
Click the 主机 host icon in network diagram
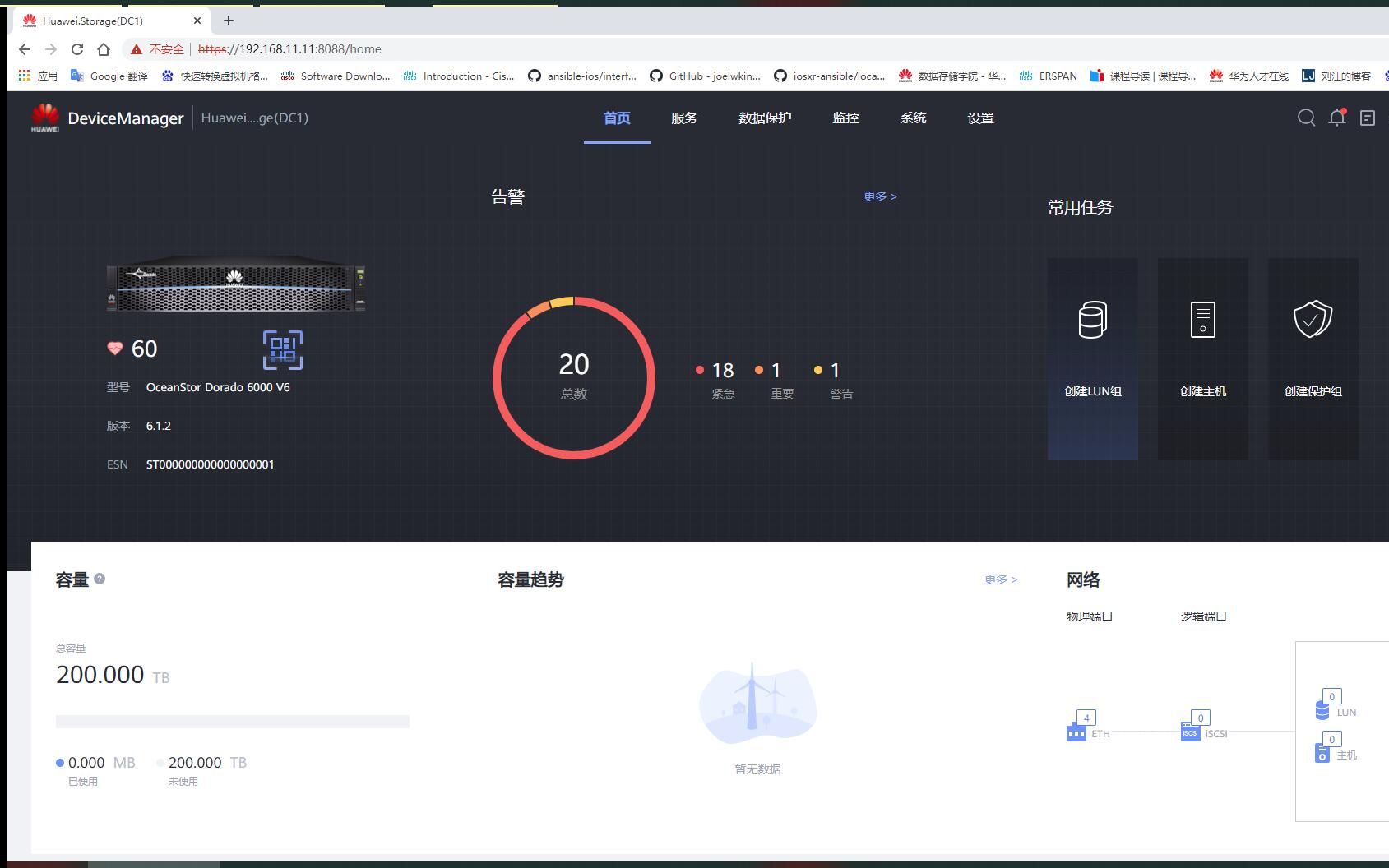point(1322,751)
